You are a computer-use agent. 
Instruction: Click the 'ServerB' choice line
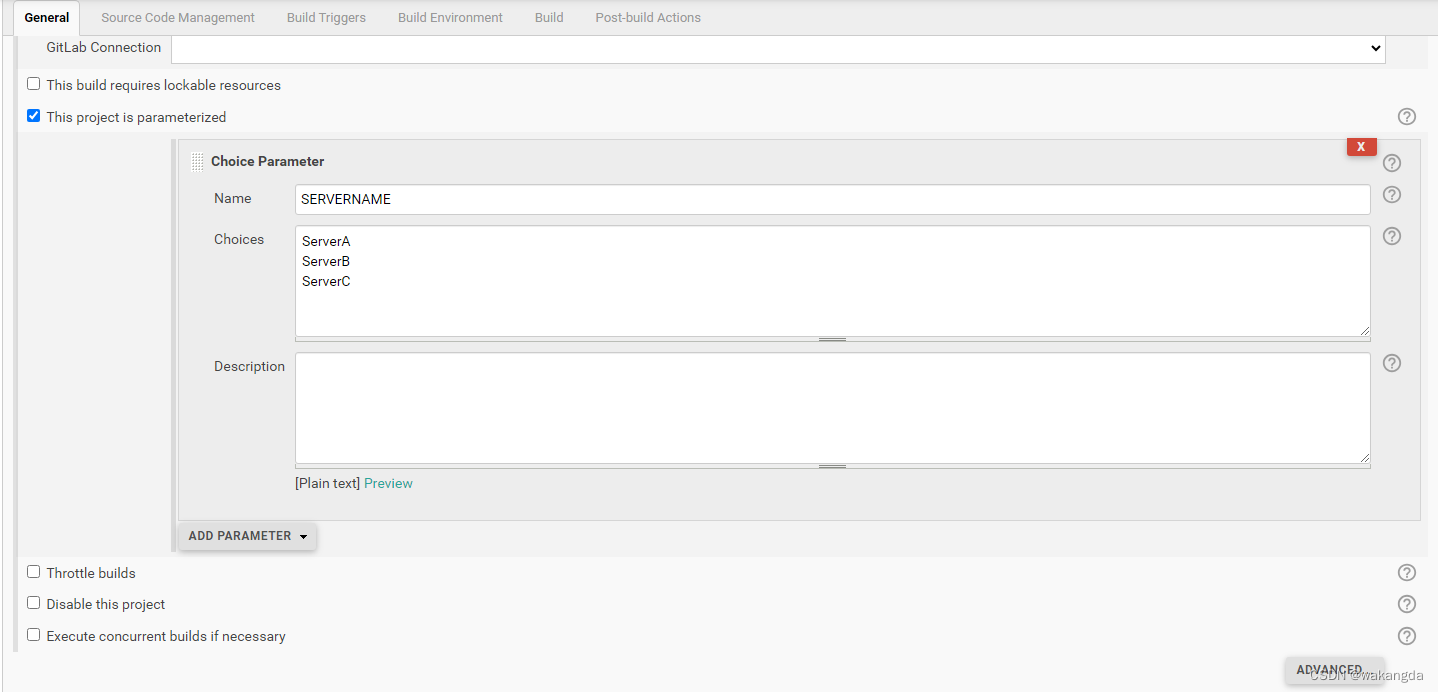[x=326, y=261]
